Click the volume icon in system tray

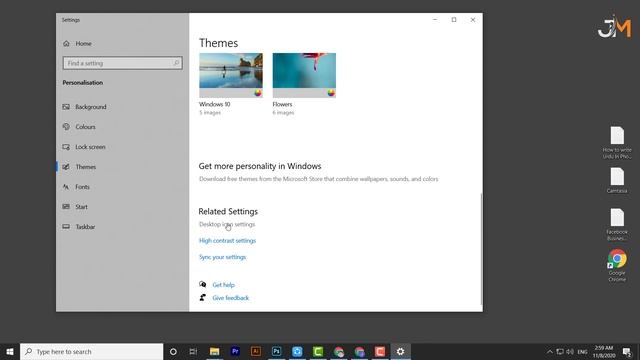point(570,352)
